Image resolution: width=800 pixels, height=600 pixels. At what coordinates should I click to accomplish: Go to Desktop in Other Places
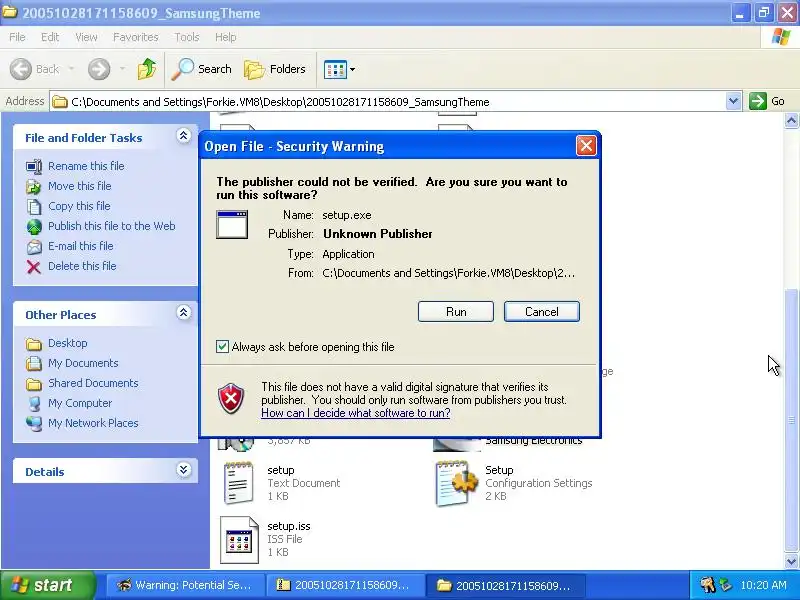tap(67, 343)
